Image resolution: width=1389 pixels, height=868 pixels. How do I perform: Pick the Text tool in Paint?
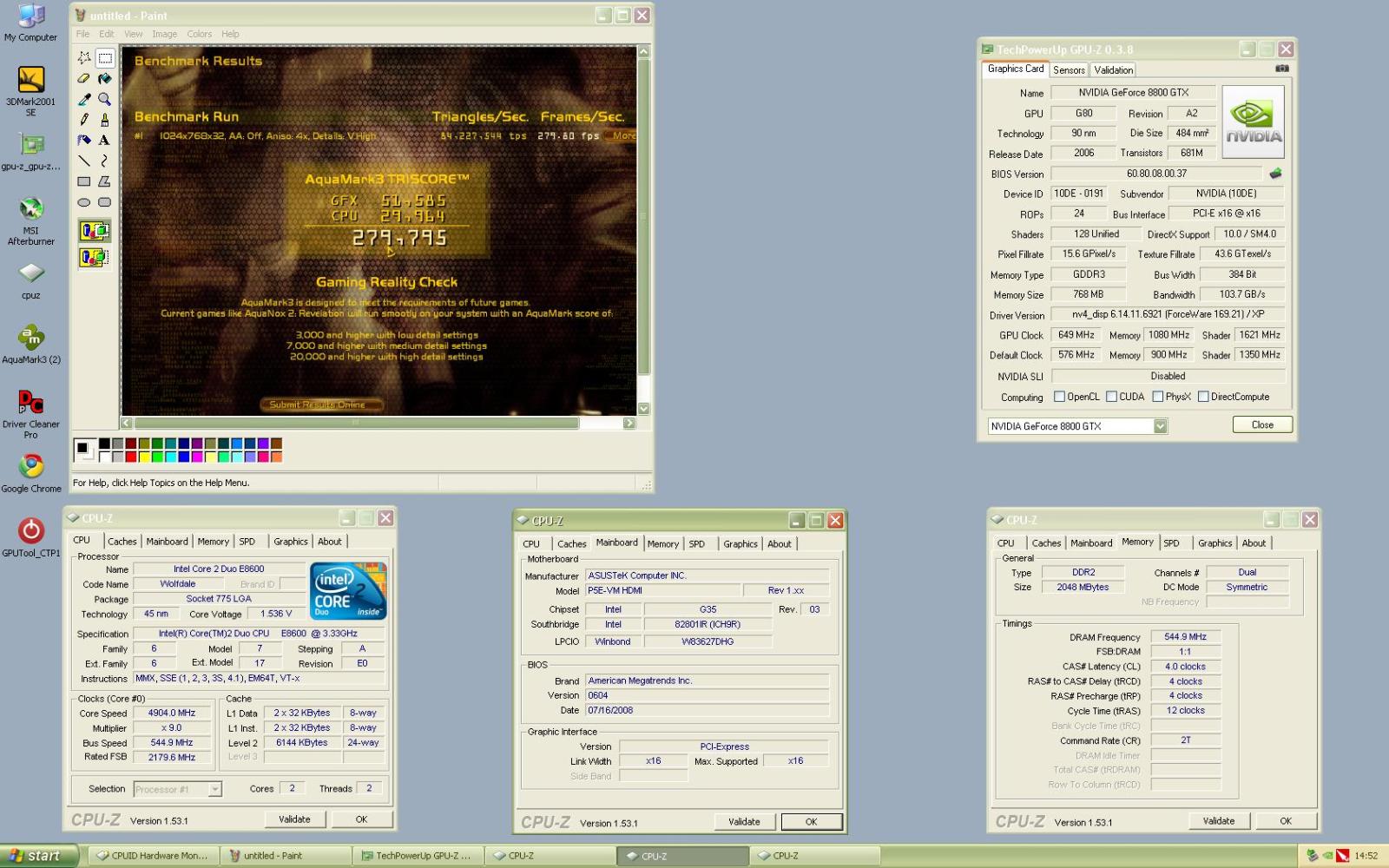(105, 141)
